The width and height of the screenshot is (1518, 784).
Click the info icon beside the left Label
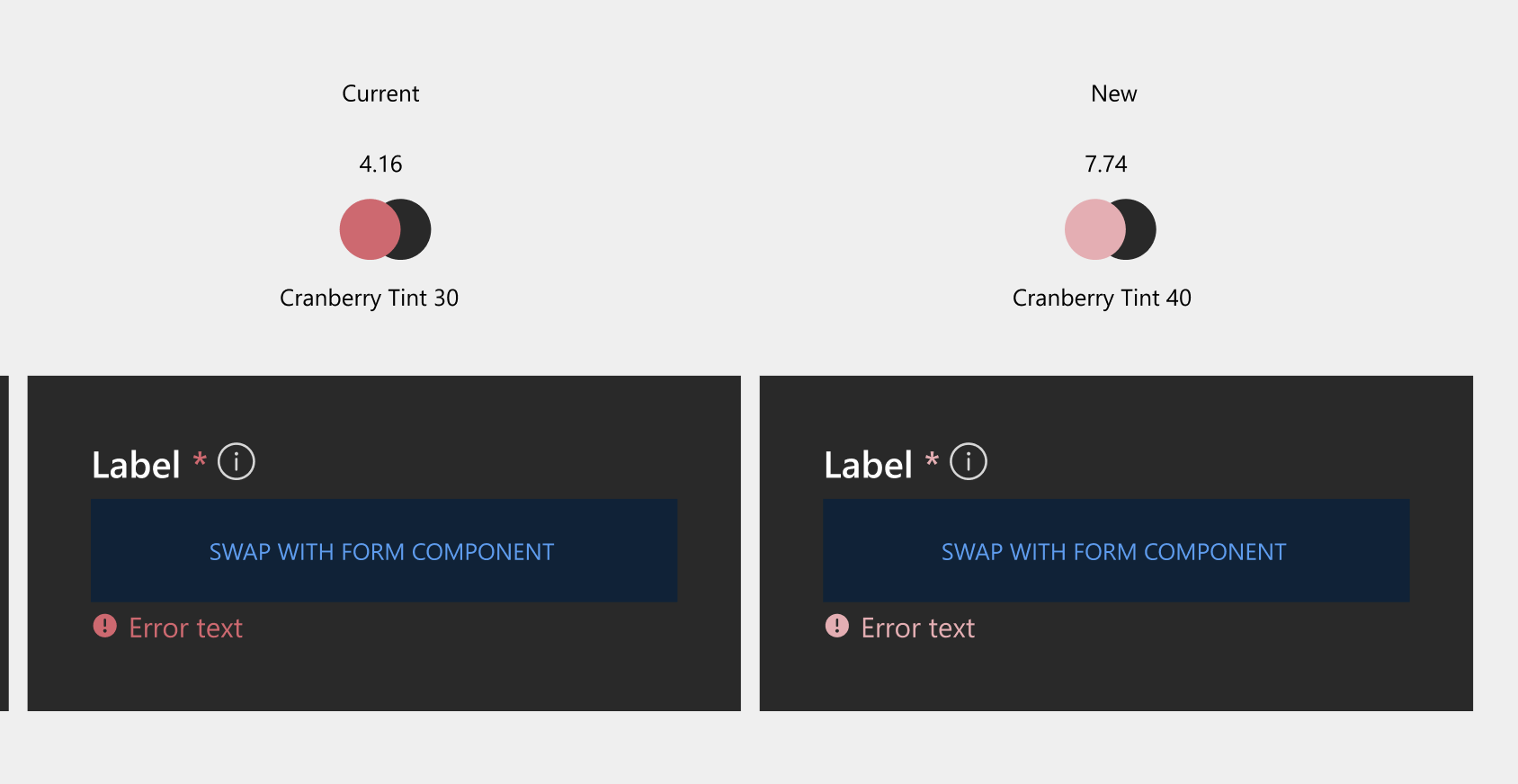click(236, 462)
